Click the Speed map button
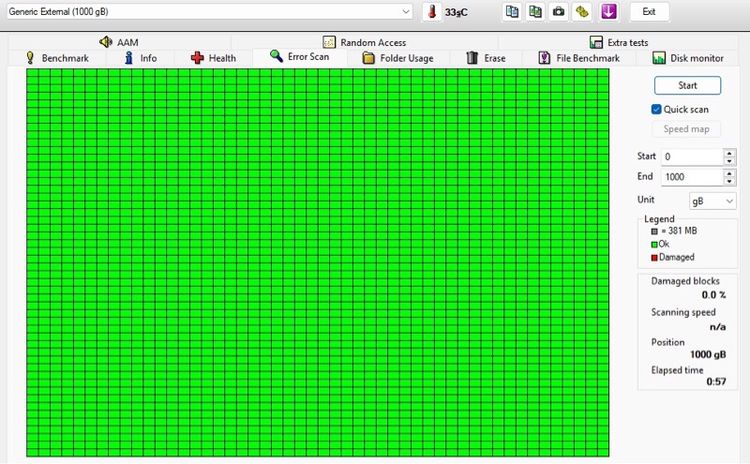750x464 pixels. pos(686,129)
